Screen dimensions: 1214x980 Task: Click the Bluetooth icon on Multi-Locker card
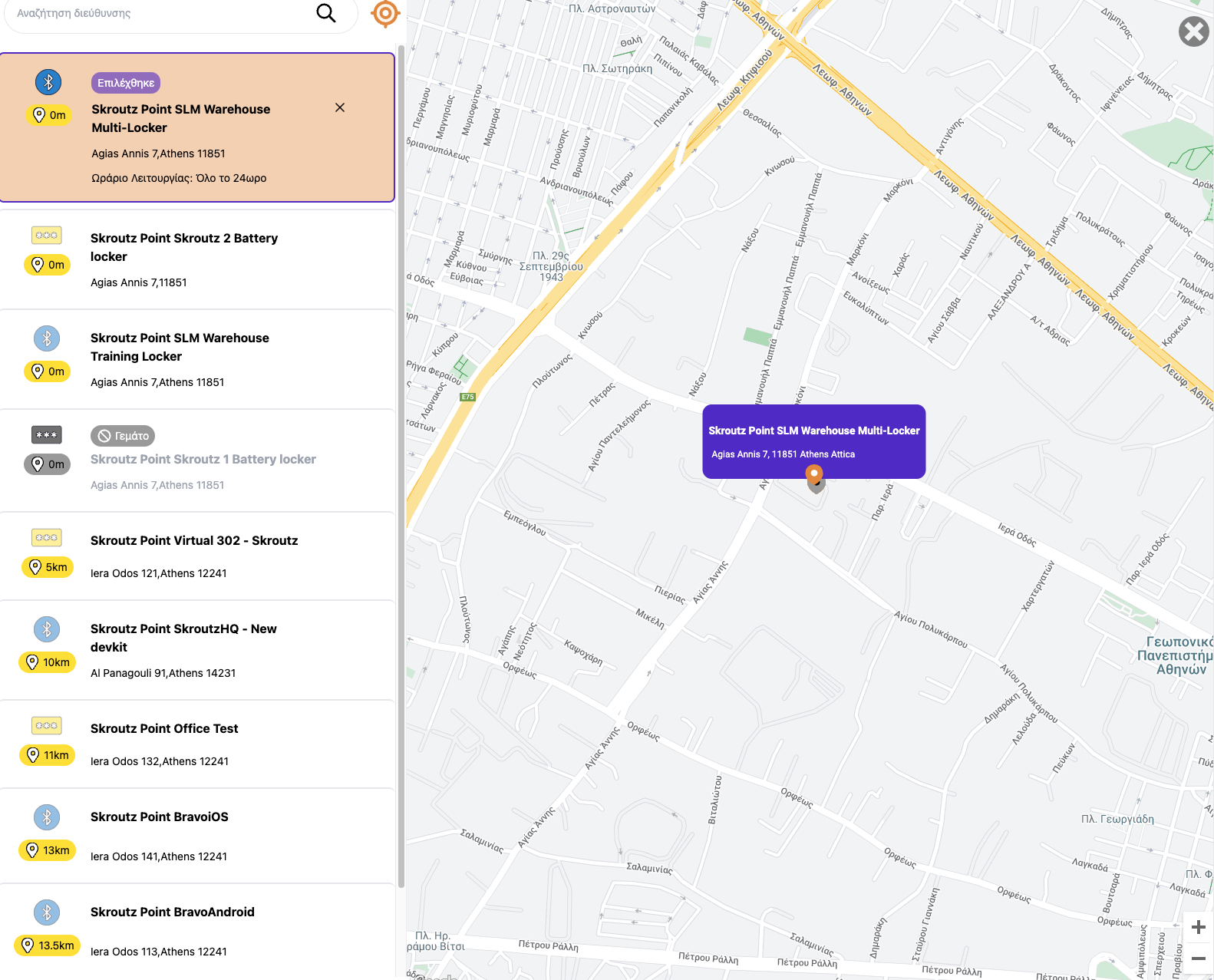[x=48, y=82]
